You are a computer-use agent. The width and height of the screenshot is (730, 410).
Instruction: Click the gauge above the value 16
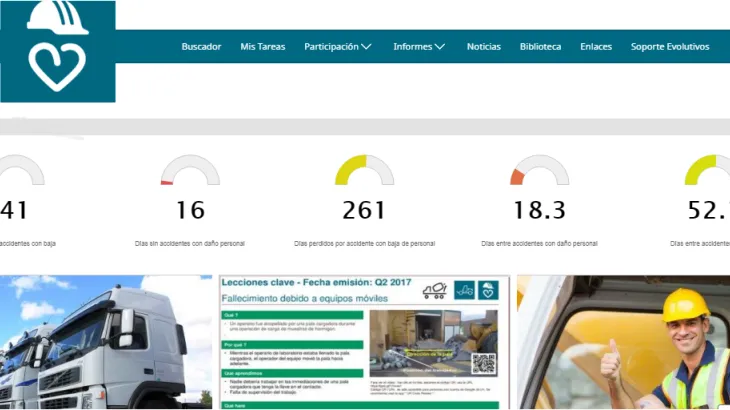(190, 170)
